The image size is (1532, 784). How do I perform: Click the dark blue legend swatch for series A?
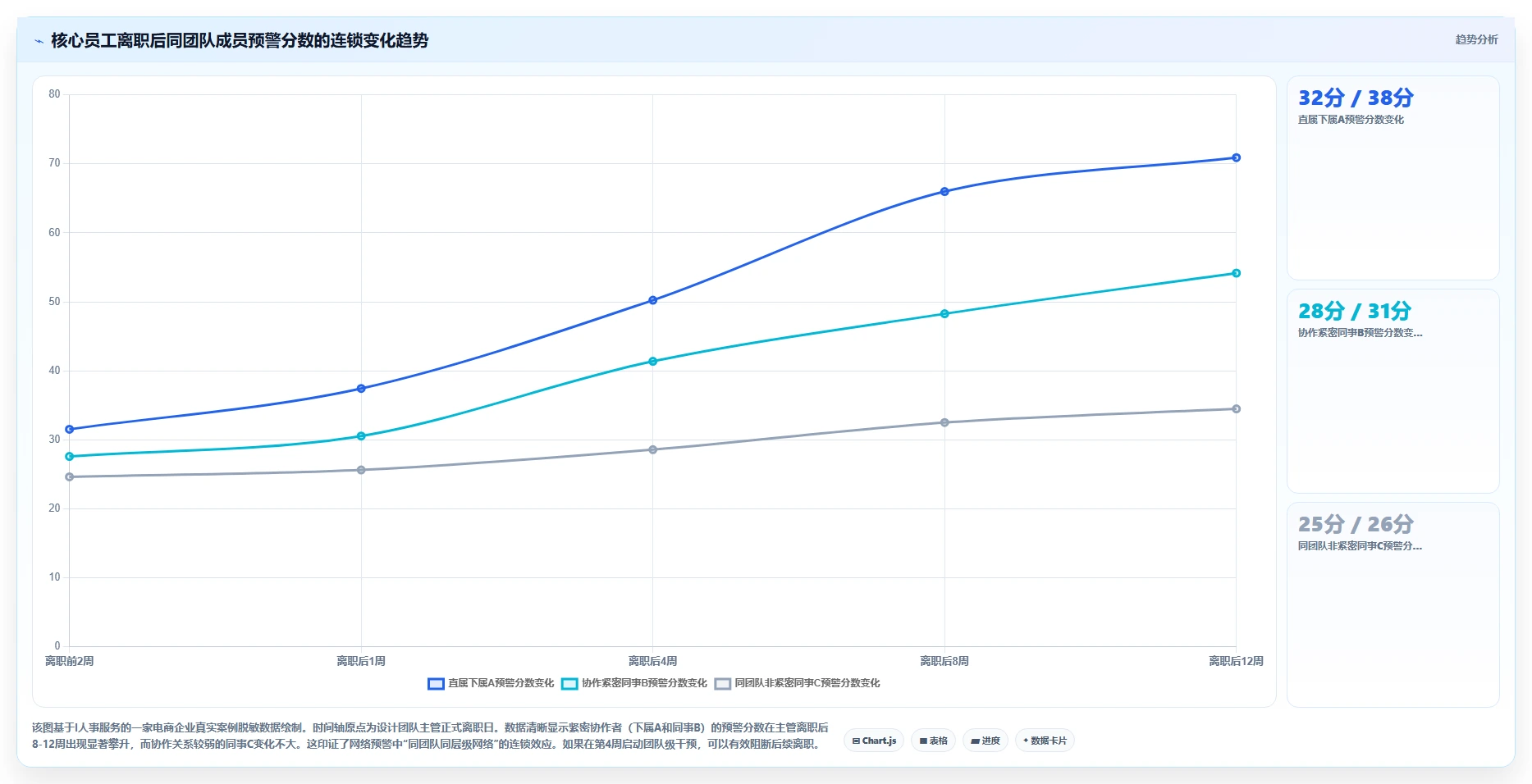pos(436,683)
